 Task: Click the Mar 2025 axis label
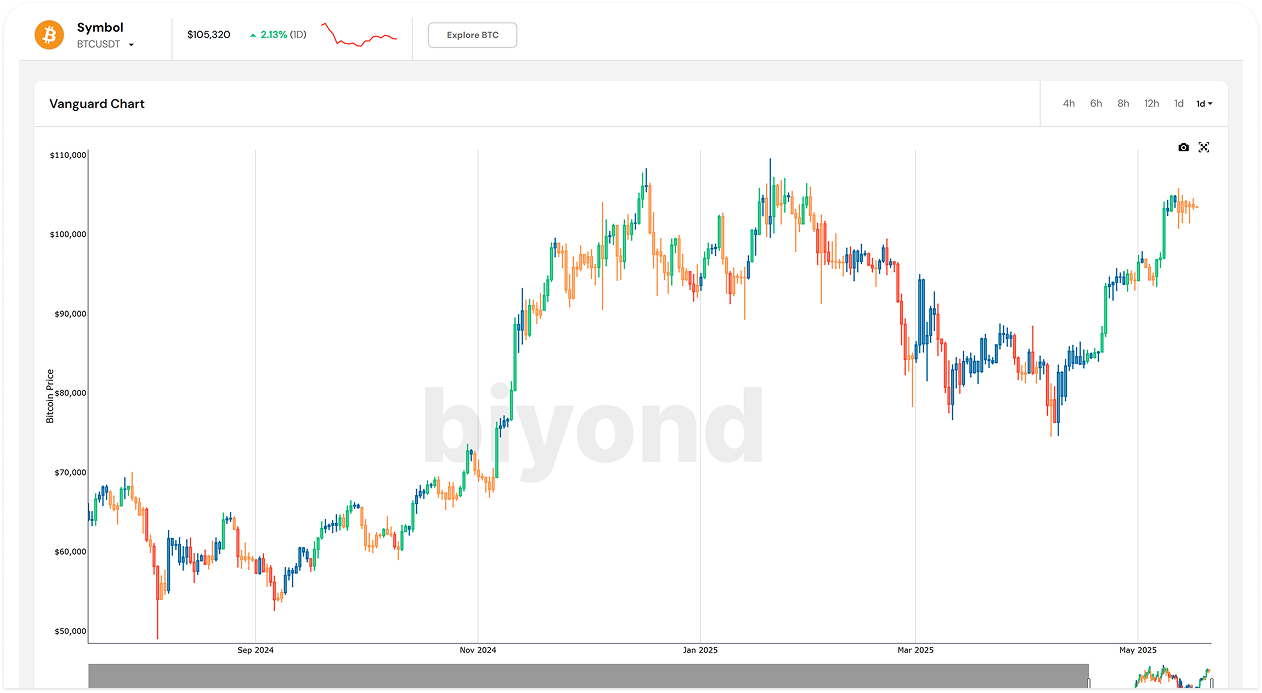tap(915, 650)
